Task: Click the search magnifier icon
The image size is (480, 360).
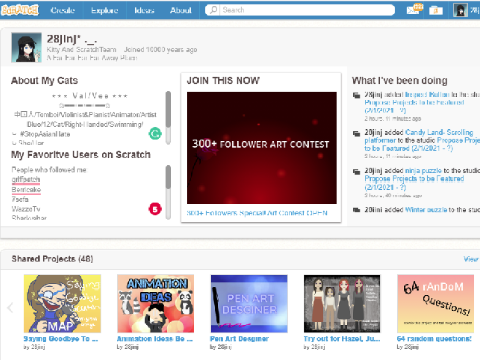Action: [213, 10]
